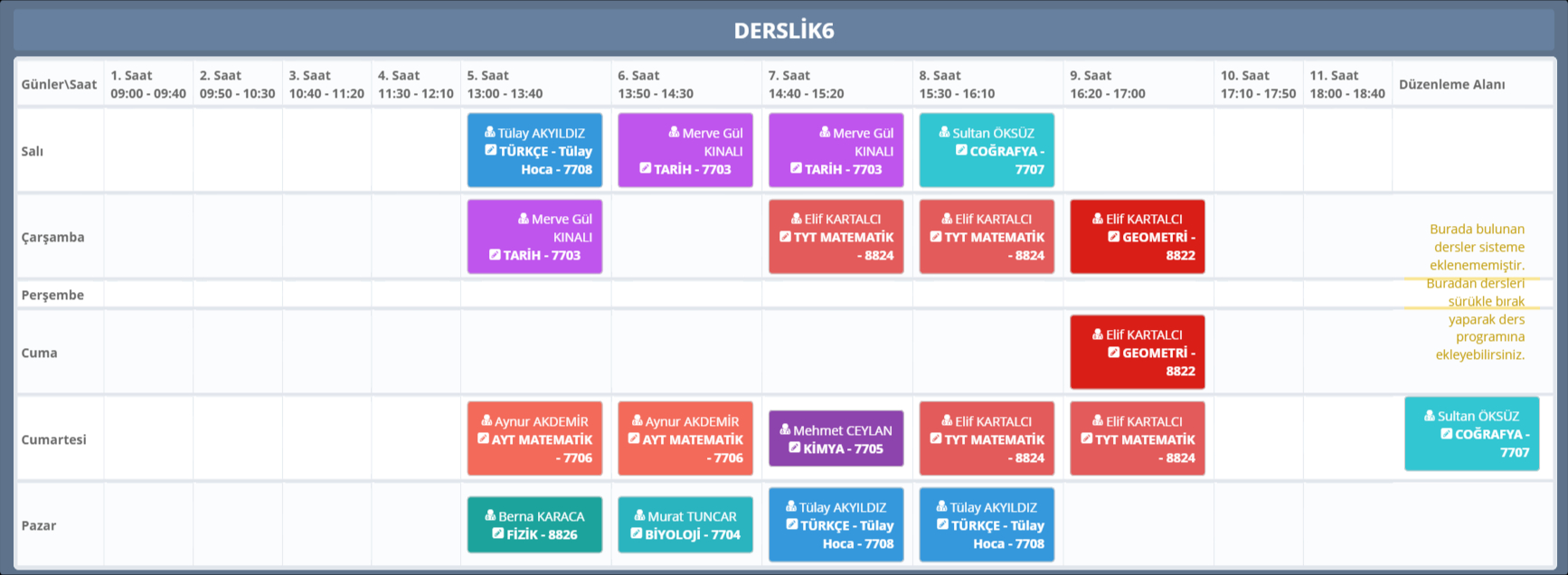The height and width of the screenshot is (575, 1568).
Task: Click edit icon on Wednesday's GEOMETRİ - 8822 card
Action: (1114, 237)
